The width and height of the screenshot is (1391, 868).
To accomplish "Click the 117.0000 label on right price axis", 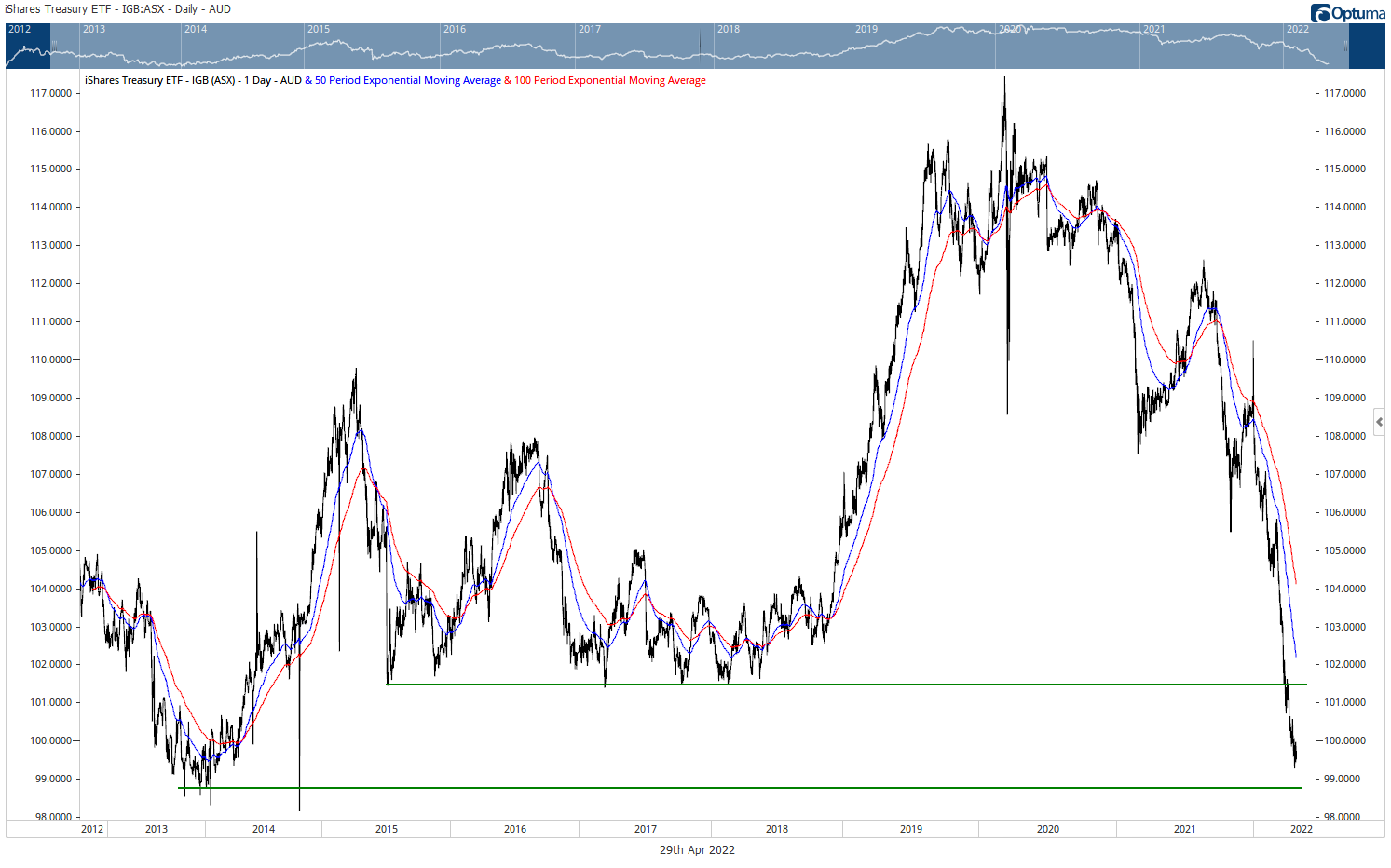I will tap(1344, 93).
